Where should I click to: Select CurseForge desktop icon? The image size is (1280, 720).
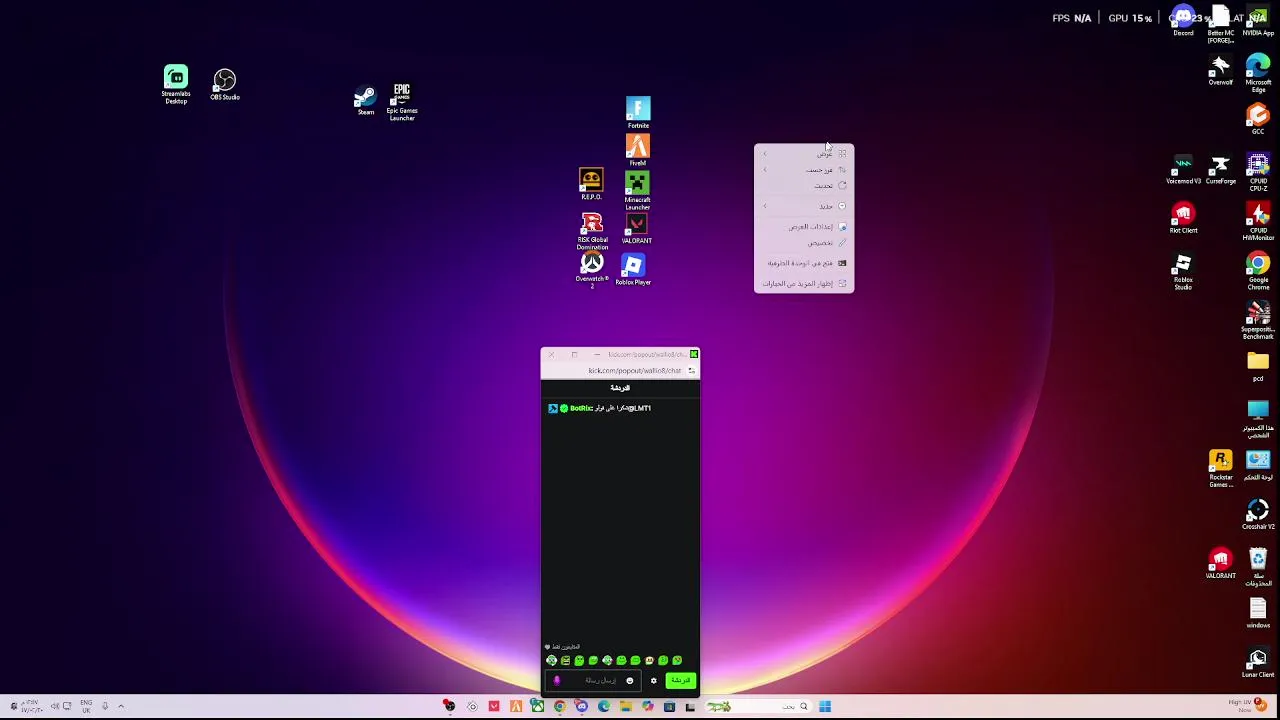click(x=1220, y=170)
